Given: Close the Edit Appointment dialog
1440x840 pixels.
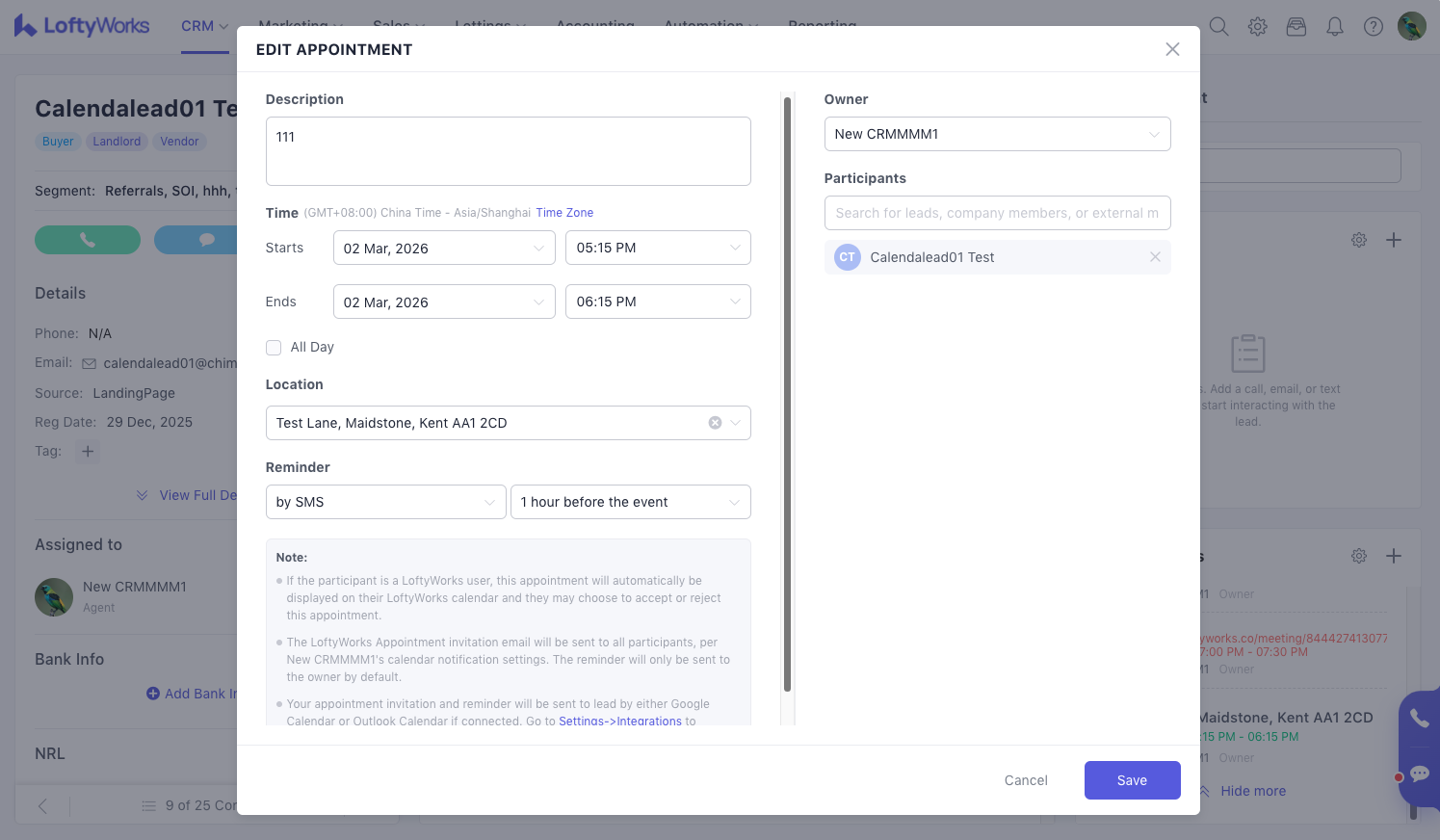Looking at the screenshot, I should [1171, 49].
